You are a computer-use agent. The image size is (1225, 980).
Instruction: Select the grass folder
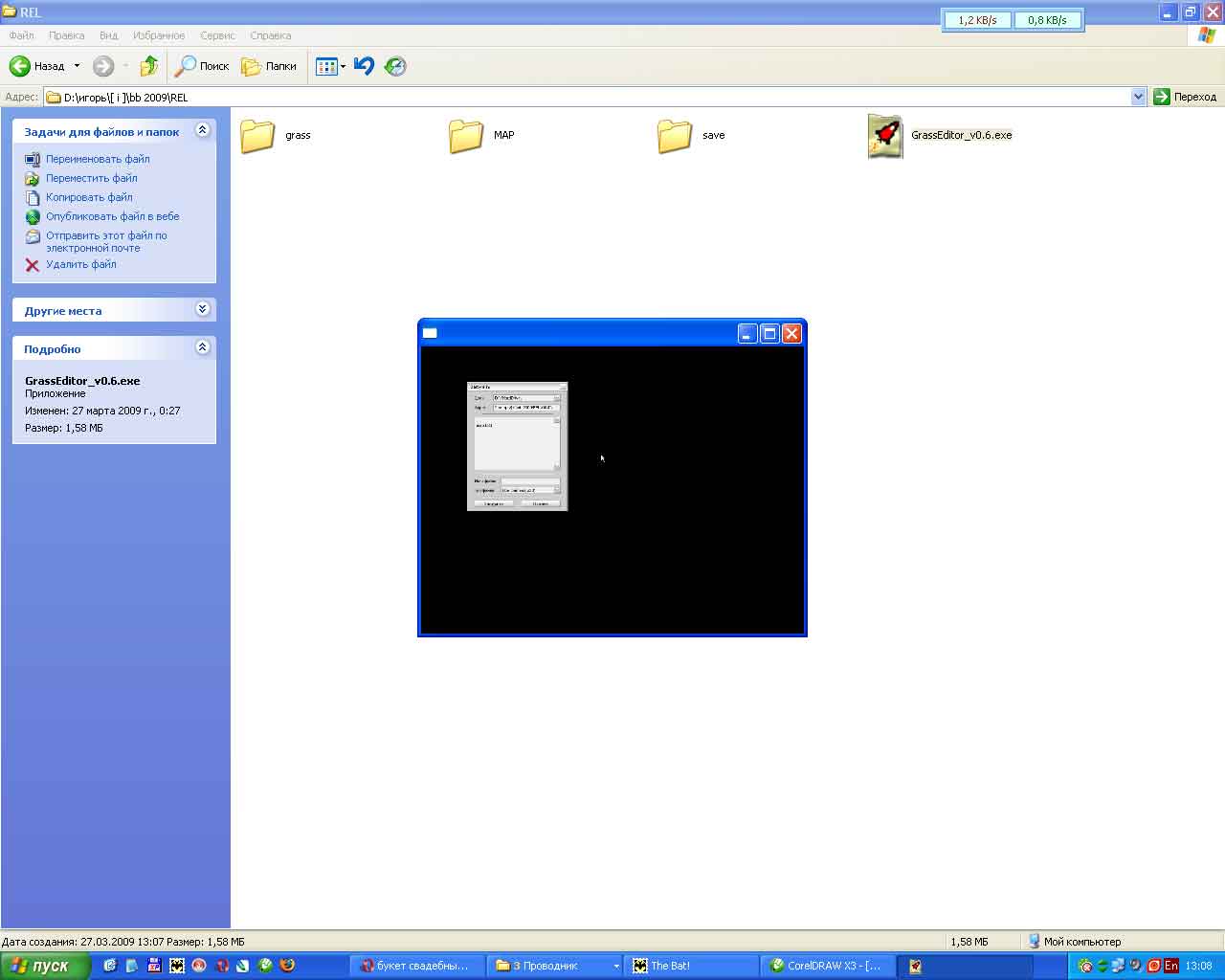257,136
